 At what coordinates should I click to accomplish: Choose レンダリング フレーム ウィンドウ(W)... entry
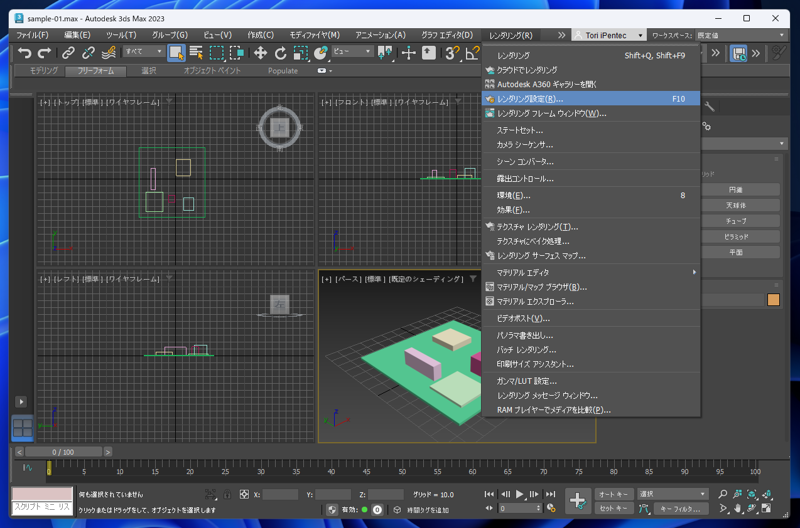point(591,113)
